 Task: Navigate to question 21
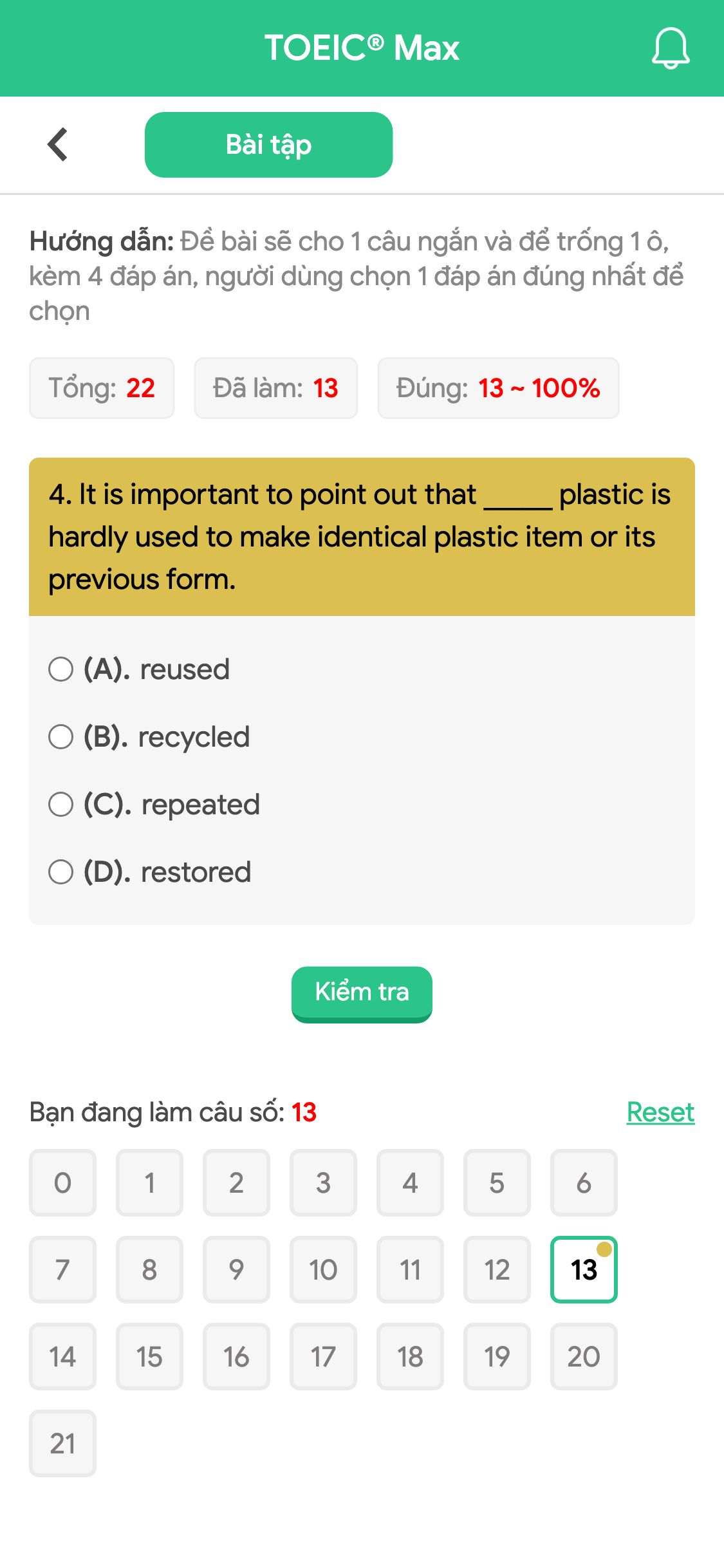point(62,1444)
